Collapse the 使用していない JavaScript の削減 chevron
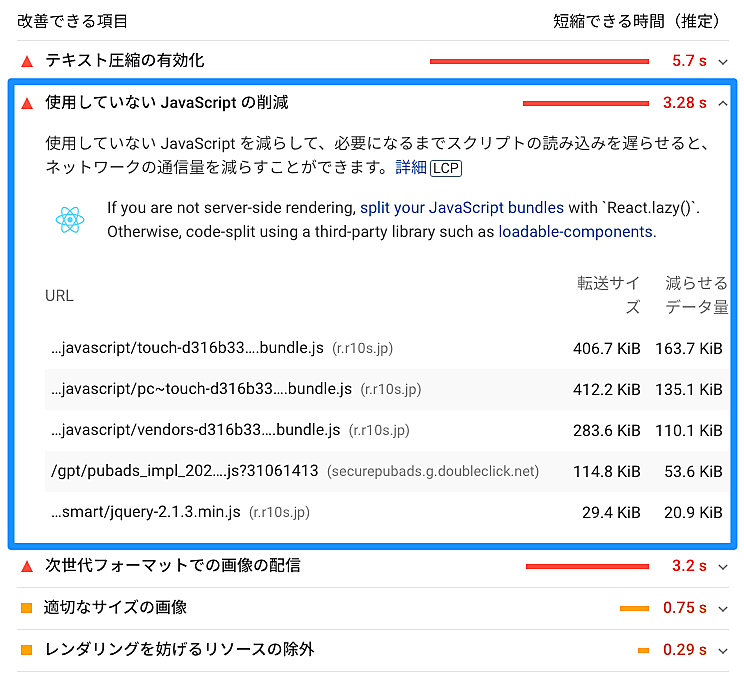Screen dimensions: 744x682 click(x=723, y=103)
